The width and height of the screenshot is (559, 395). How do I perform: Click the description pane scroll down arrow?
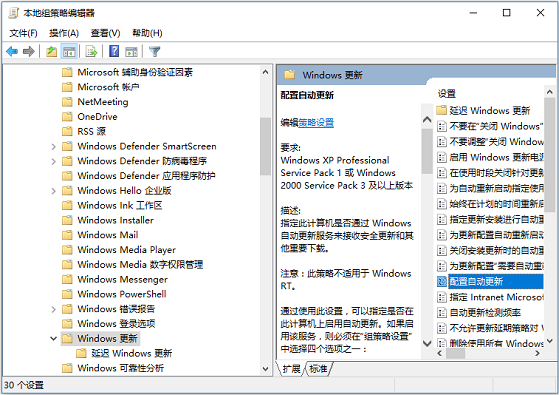(x=427, y=344)
